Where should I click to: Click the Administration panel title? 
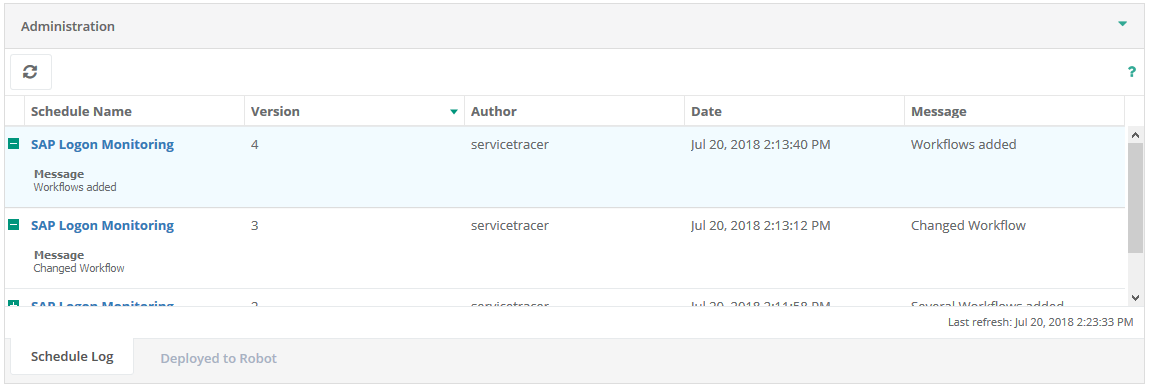(67, 26)
